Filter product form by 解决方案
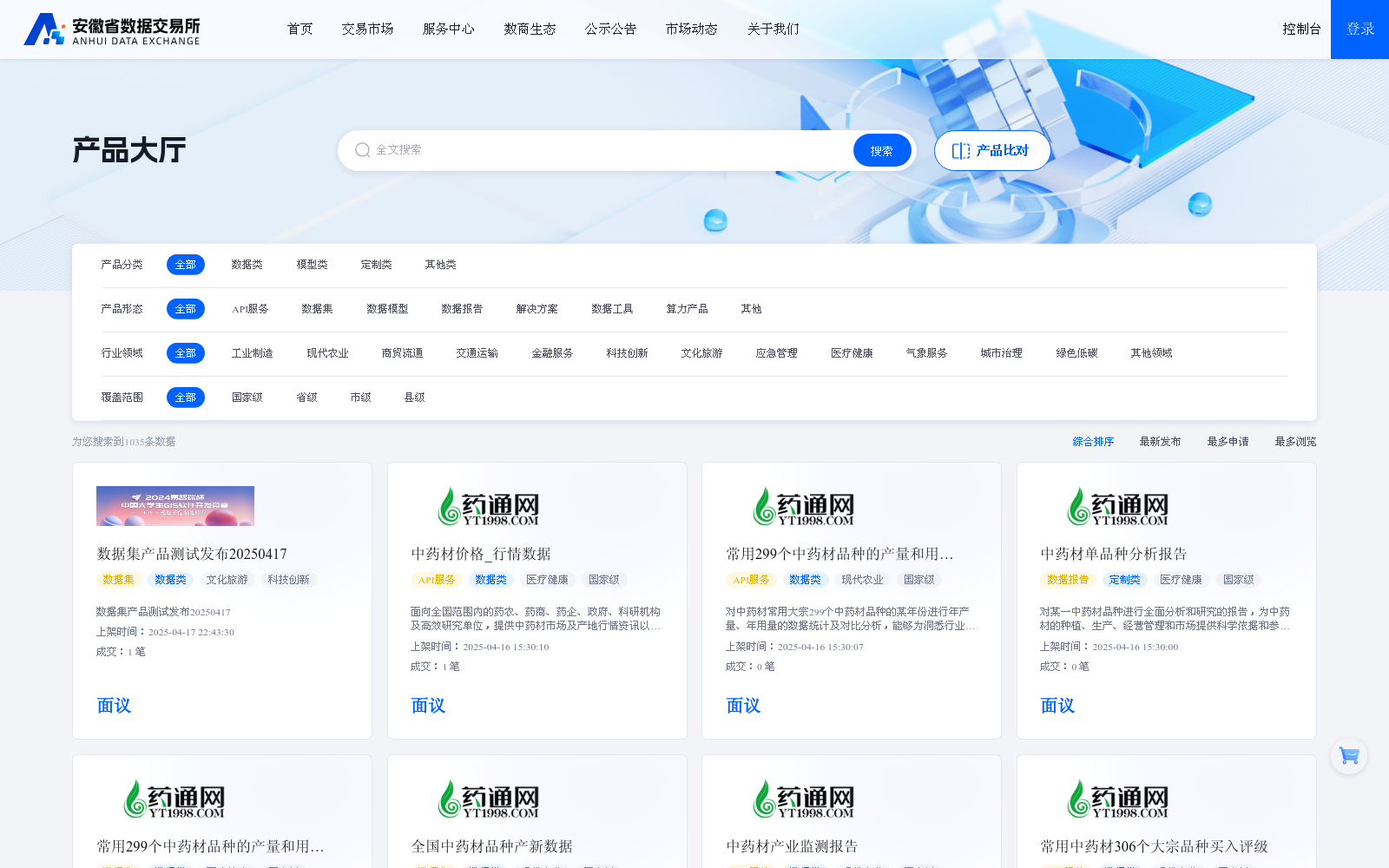The image size is (1389, 868). [x=537, y=309]
